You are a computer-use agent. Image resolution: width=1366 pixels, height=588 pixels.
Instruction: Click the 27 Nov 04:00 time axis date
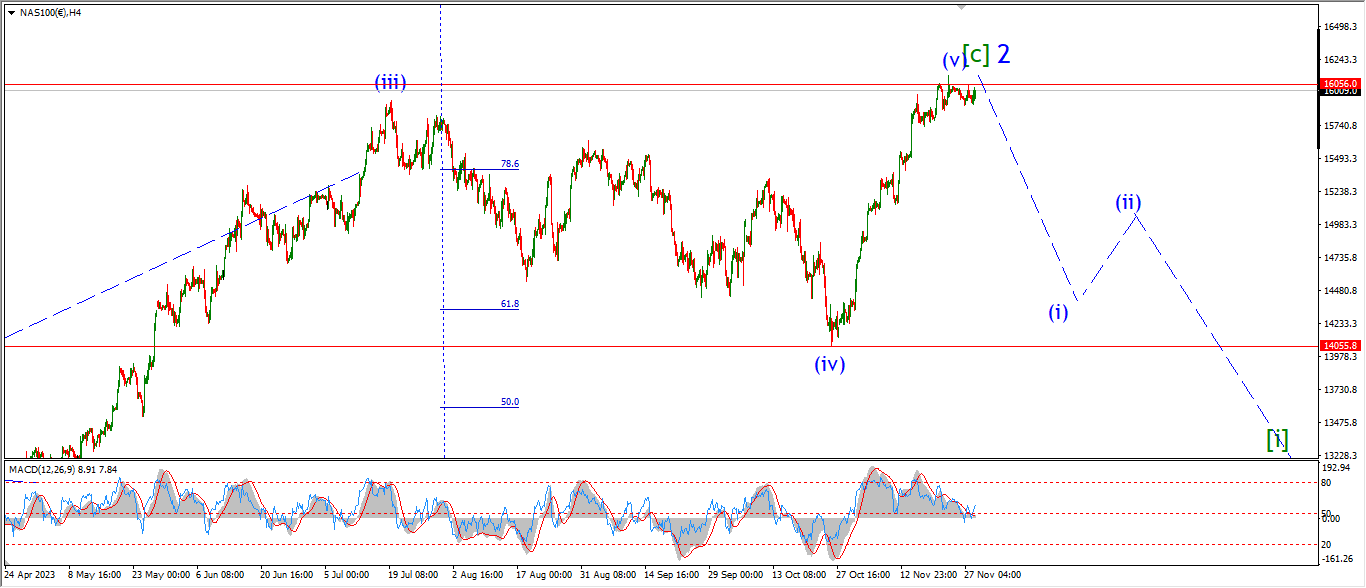click(x=992, y=575)
